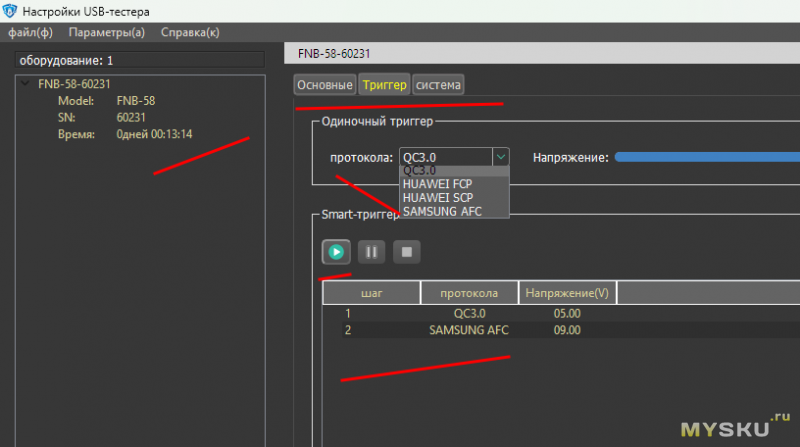Click QC3.0 cell in step 1
This screenshot has width=800, height=447.
469,313
